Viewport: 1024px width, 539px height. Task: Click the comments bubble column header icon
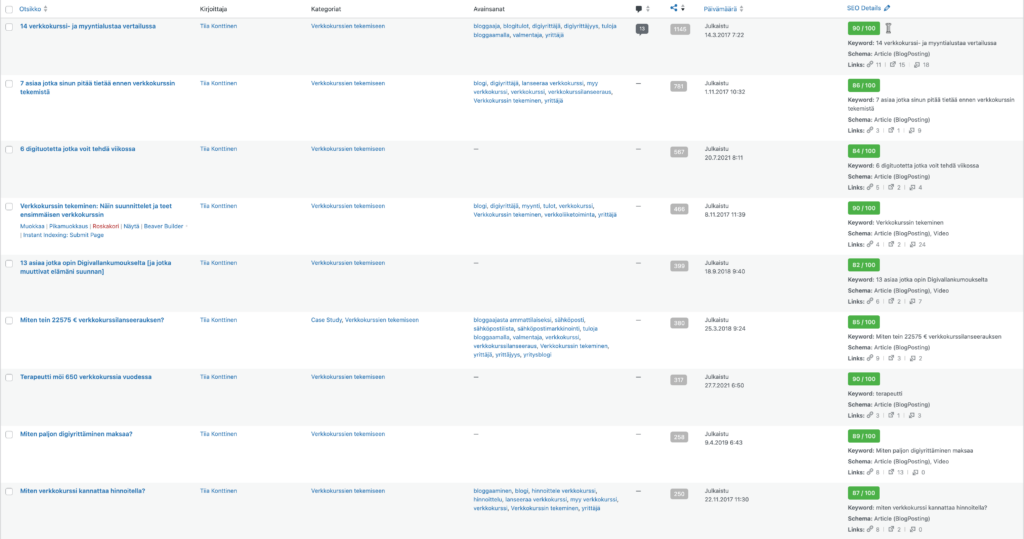click(639, 8)
